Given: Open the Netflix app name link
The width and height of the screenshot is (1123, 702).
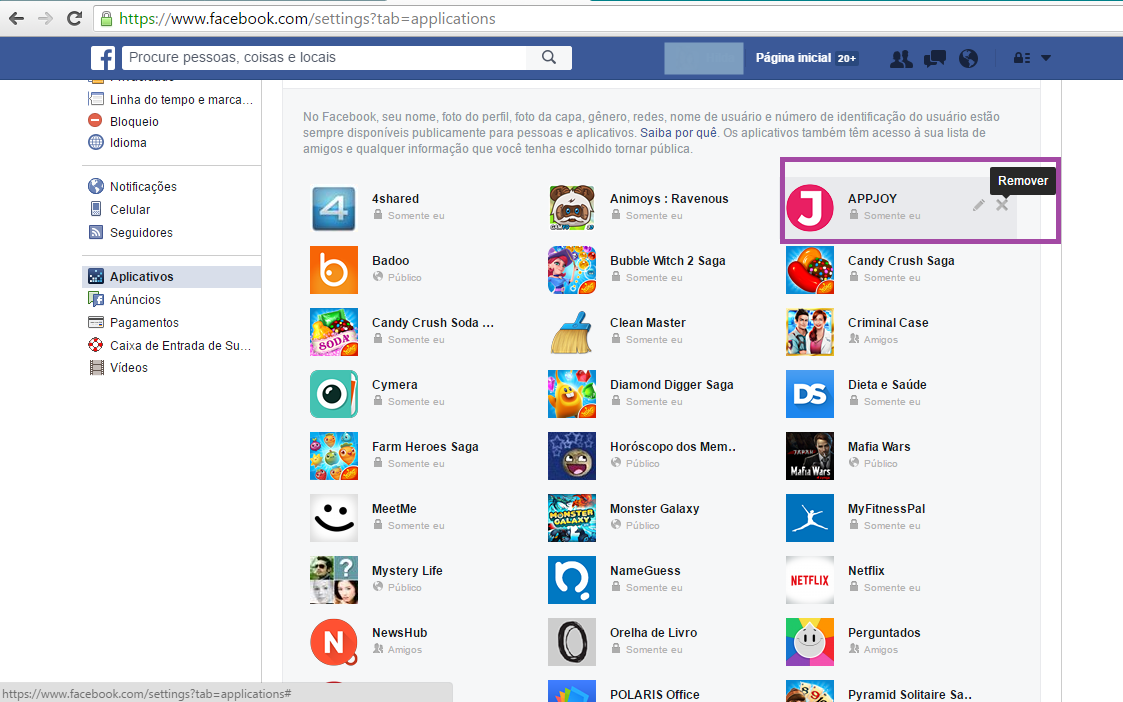Looking at the screenshot, I should click(866, 571).
